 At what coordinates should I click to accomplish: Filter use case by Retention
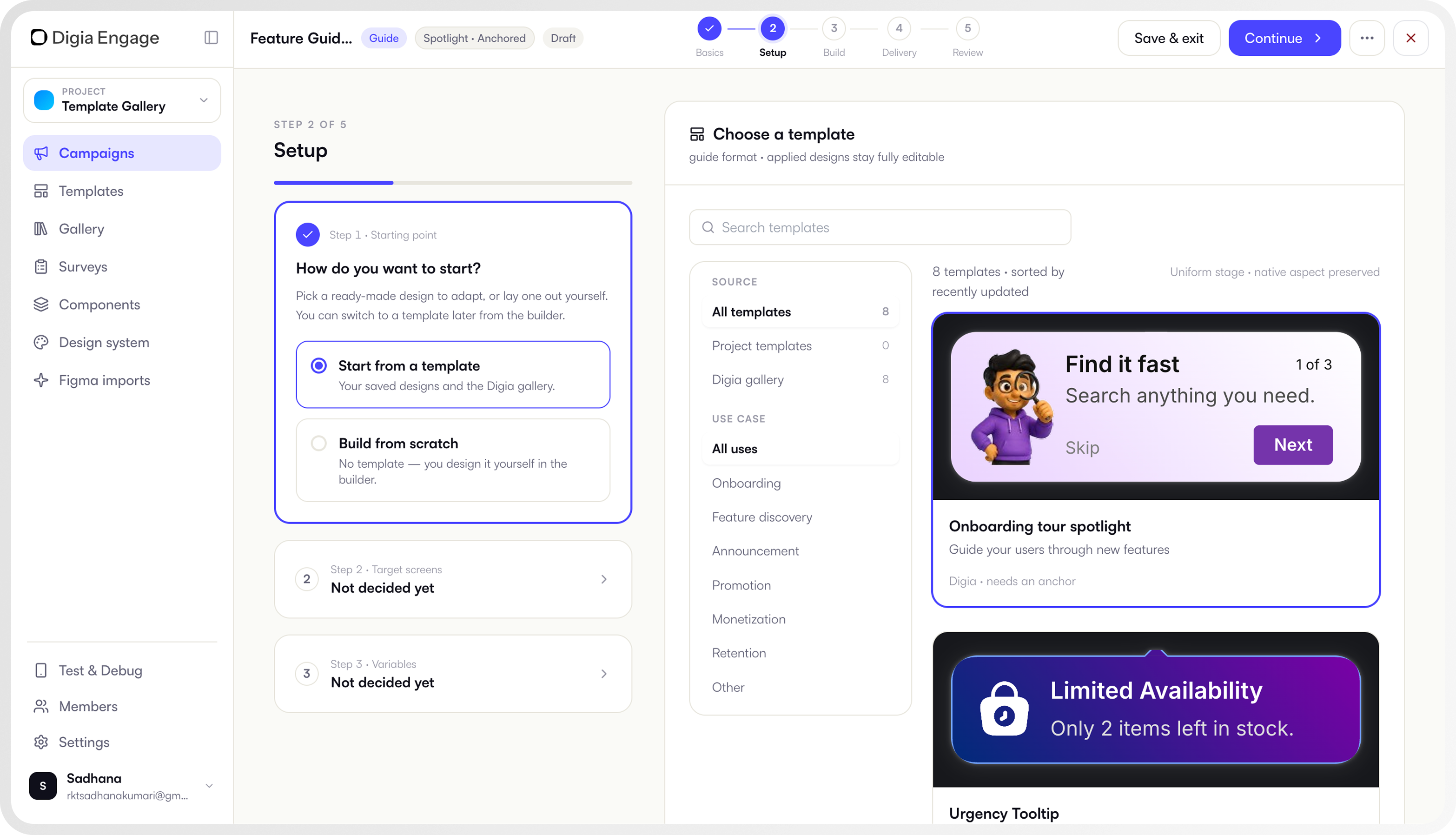coord(800,653)
